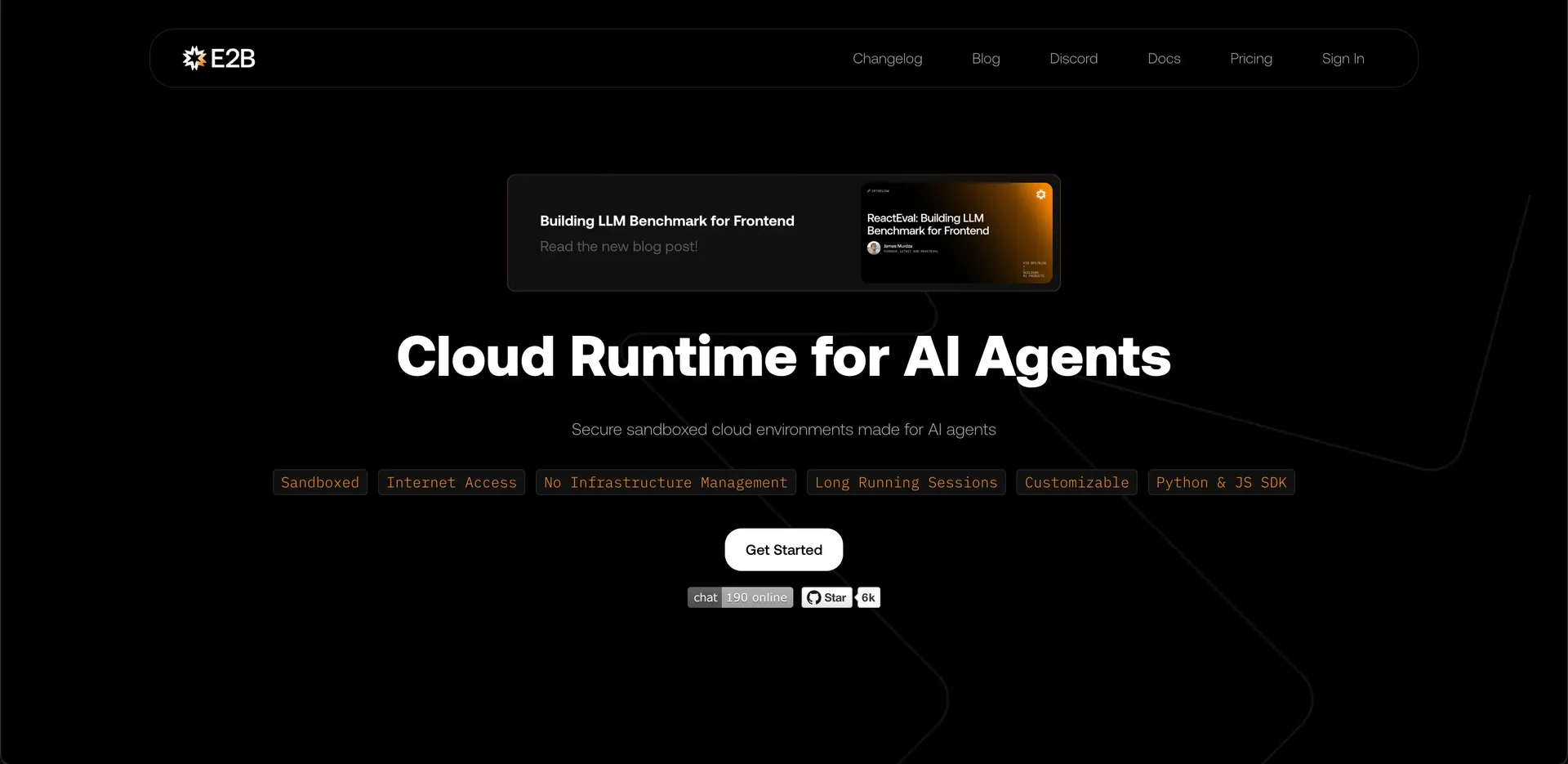View the Pricing page

(1251, 59)
